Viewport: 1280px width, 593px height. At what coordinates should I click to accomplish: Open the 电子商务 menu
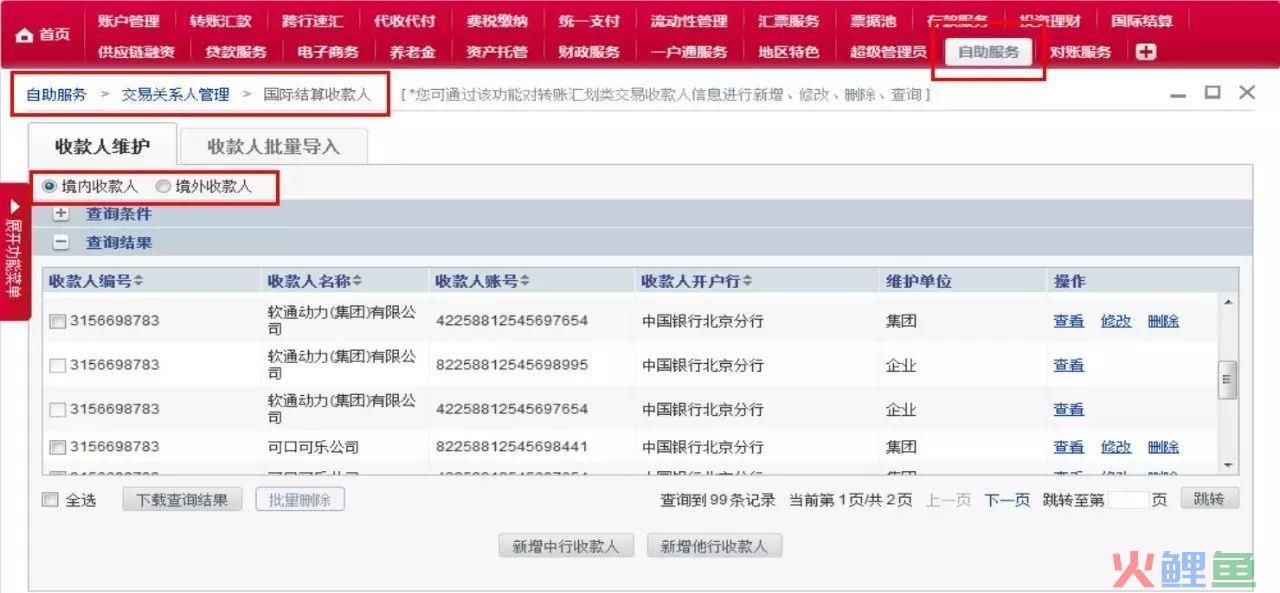coord(328,52)
